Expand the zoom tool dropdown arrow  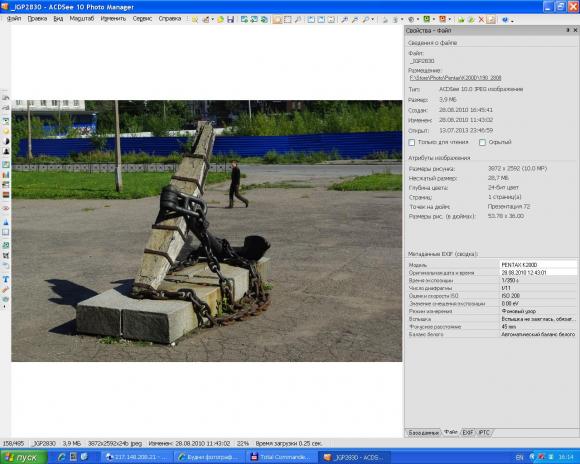pos(372,20)
